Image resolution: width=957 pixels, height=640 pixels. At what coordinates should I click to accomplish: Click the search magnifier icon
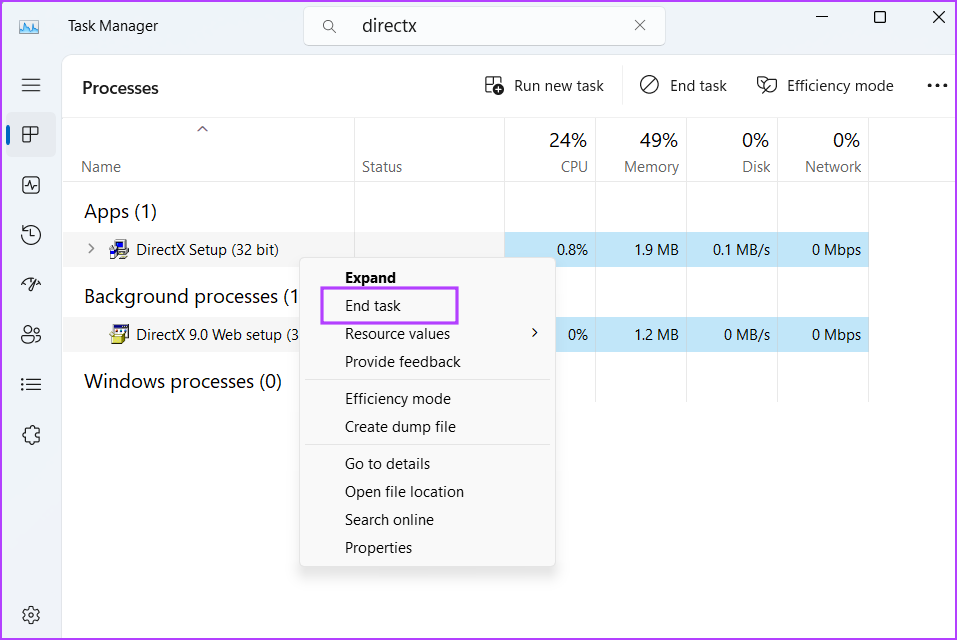[329, 26]
